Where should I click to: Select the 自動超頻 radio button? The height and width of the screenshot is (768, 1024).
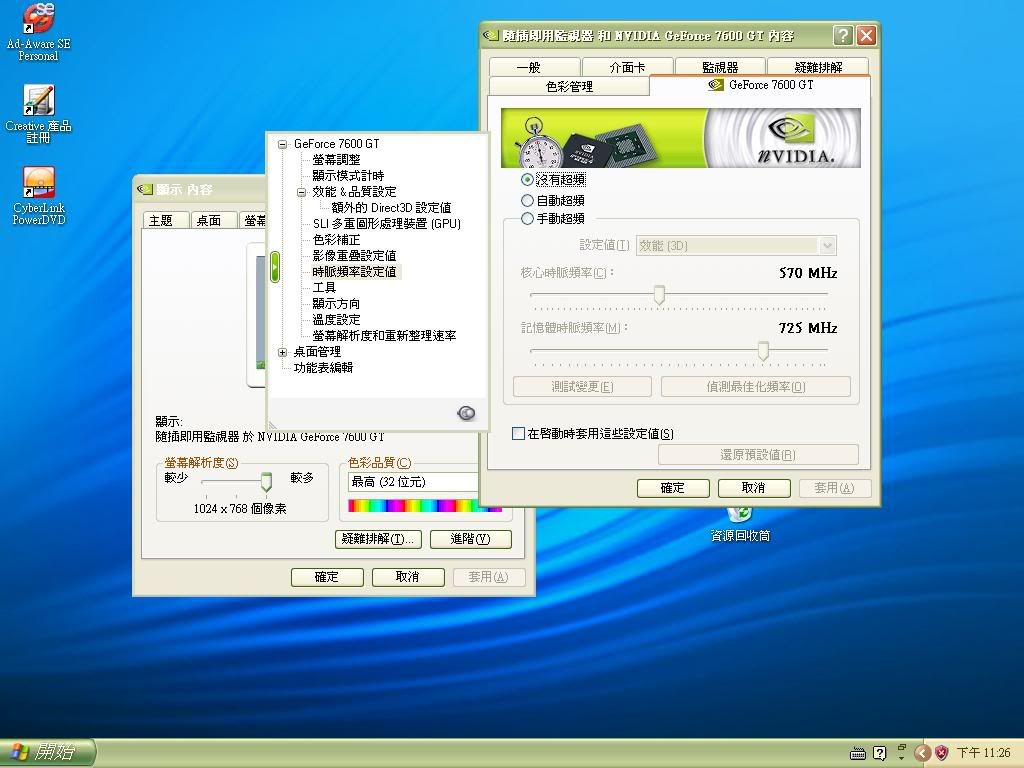click(x=528, y=200)
